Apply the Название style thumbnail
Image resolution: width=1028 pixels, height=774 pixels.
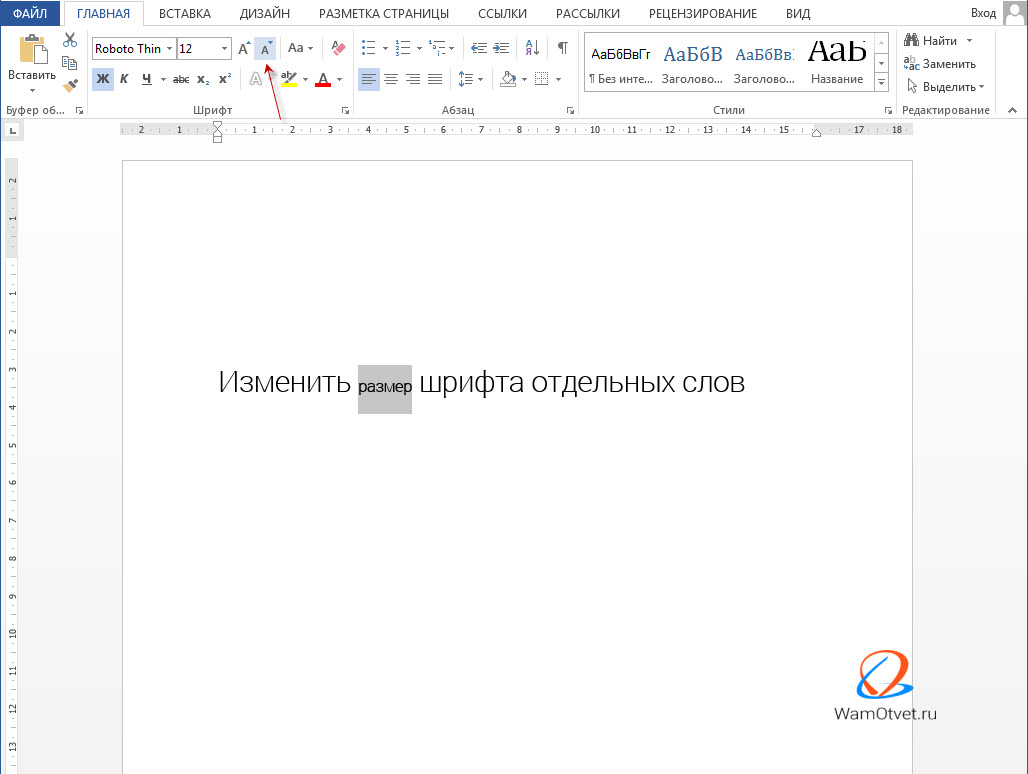click(837, 60)
